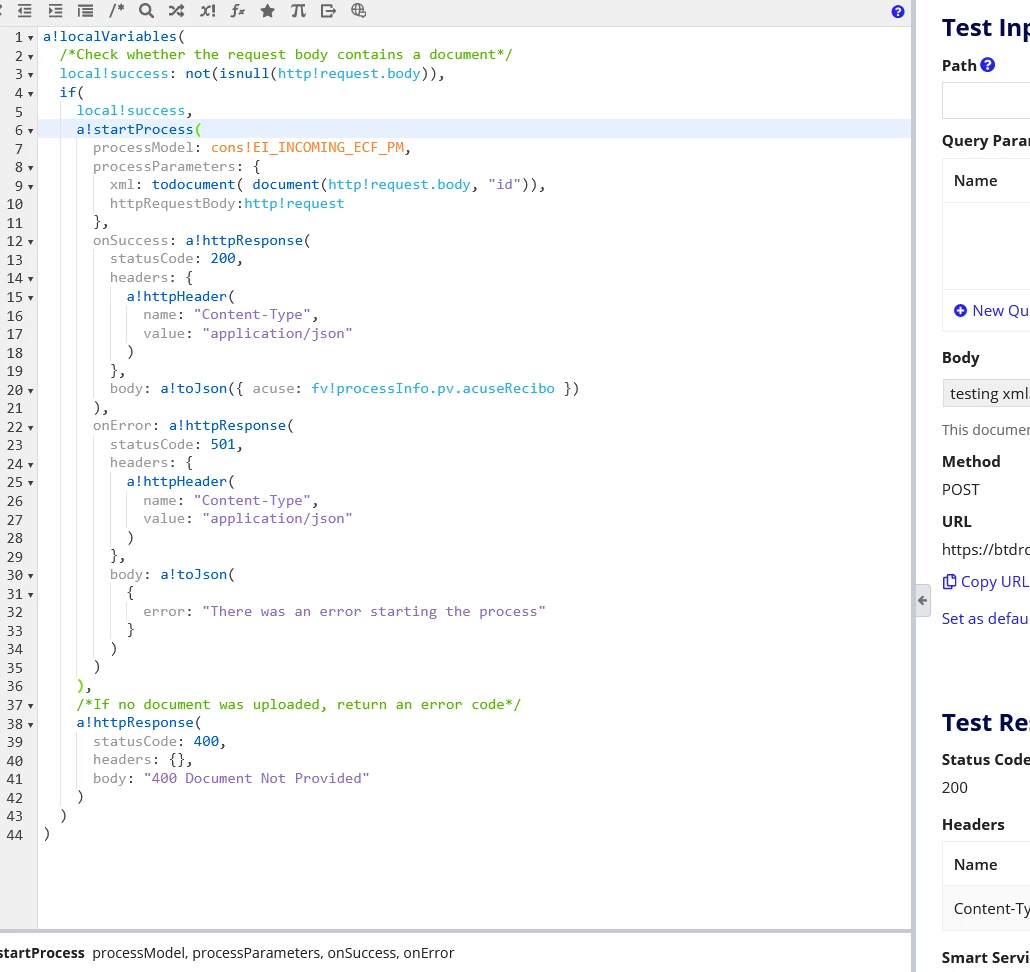Click the Query Parameters Name column header

coord(975,181)
